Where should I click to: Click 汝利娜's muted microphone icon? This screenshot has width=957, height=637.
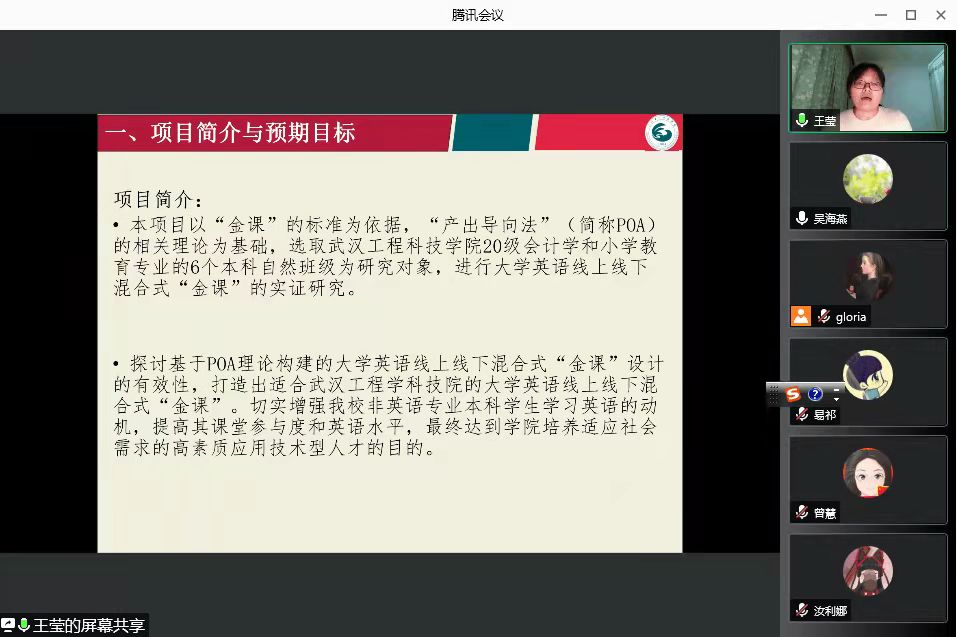tap(802, 610)
